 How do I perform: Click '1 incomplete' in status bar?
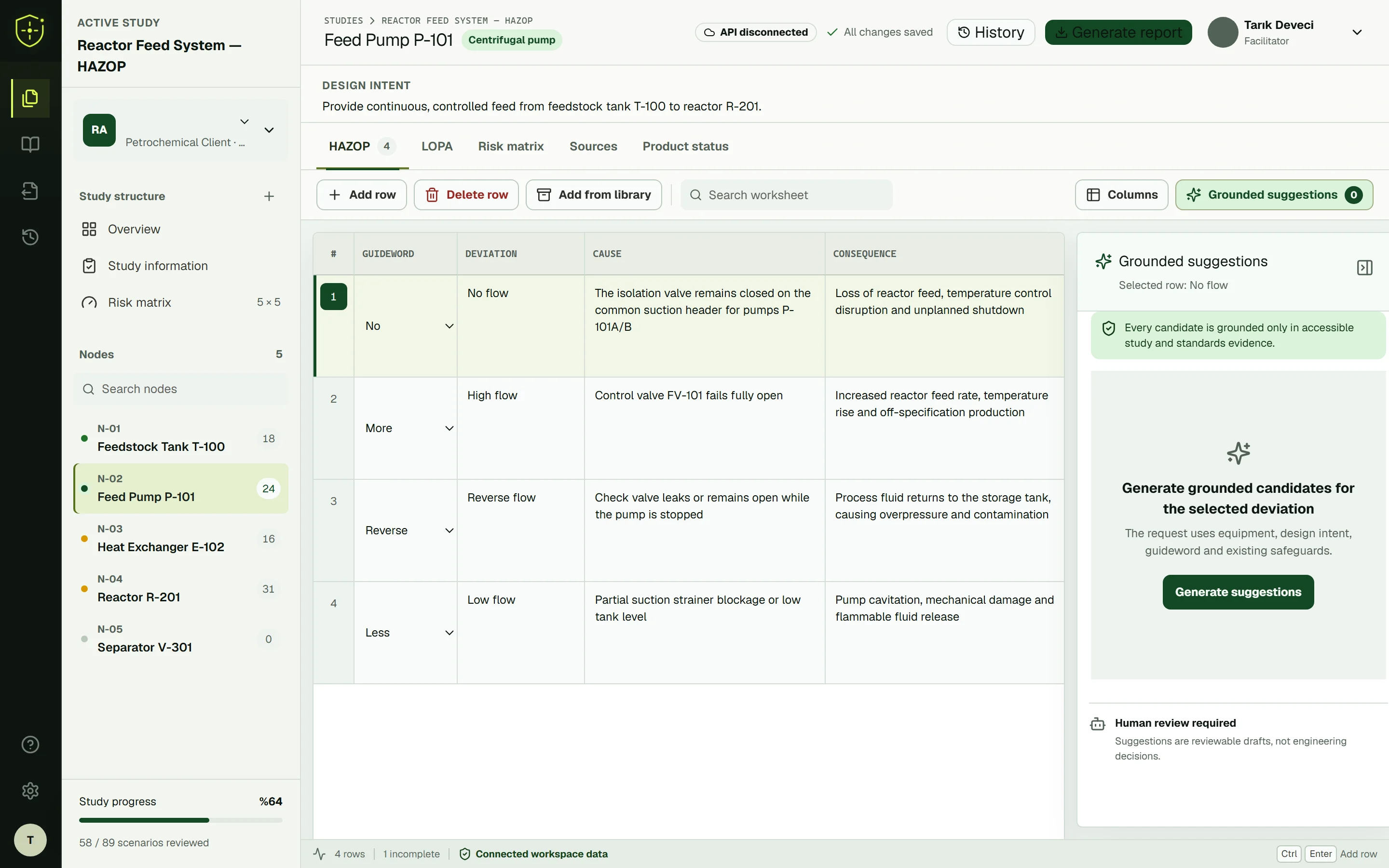point(411,854)
